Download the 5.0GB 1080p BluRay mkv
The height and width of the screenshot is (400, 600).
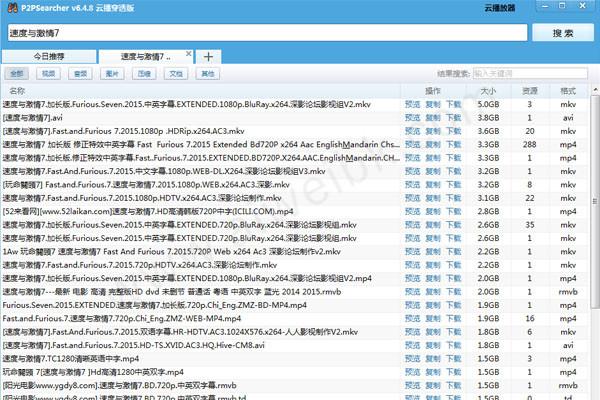pos(454,104)
